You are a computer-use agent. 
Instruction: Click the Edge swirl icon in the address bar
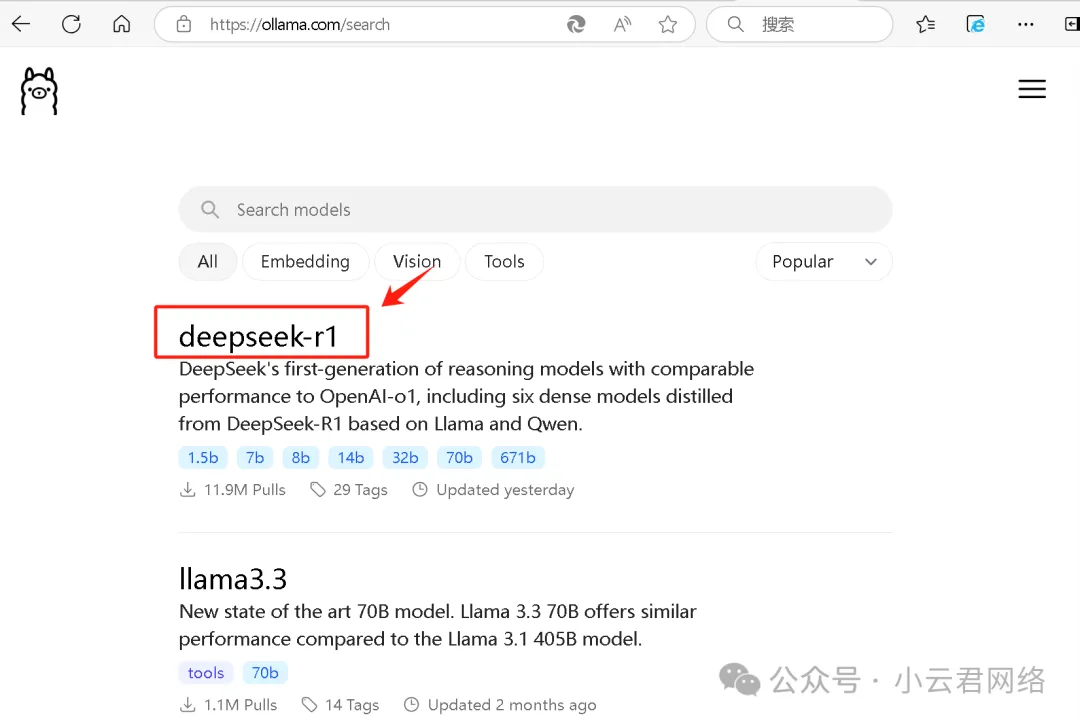click(x=576, y=25)
